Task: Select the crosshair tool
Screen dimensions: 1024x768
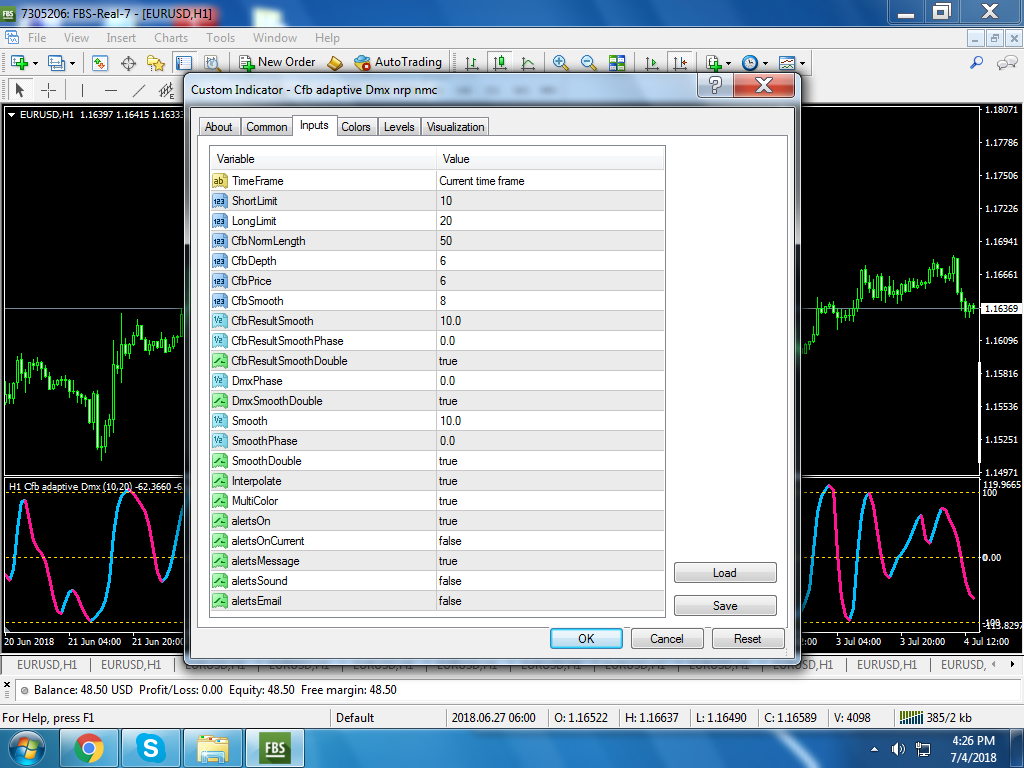Action: point(49,90)
